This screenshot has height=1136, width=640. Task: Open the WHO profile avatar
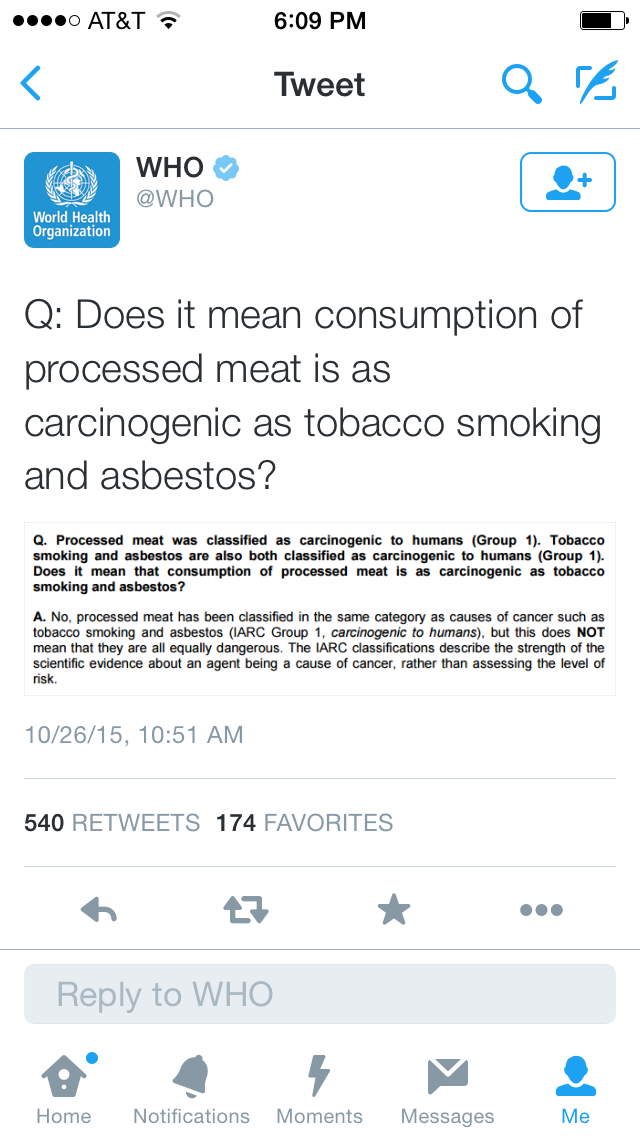pos(72,200)
